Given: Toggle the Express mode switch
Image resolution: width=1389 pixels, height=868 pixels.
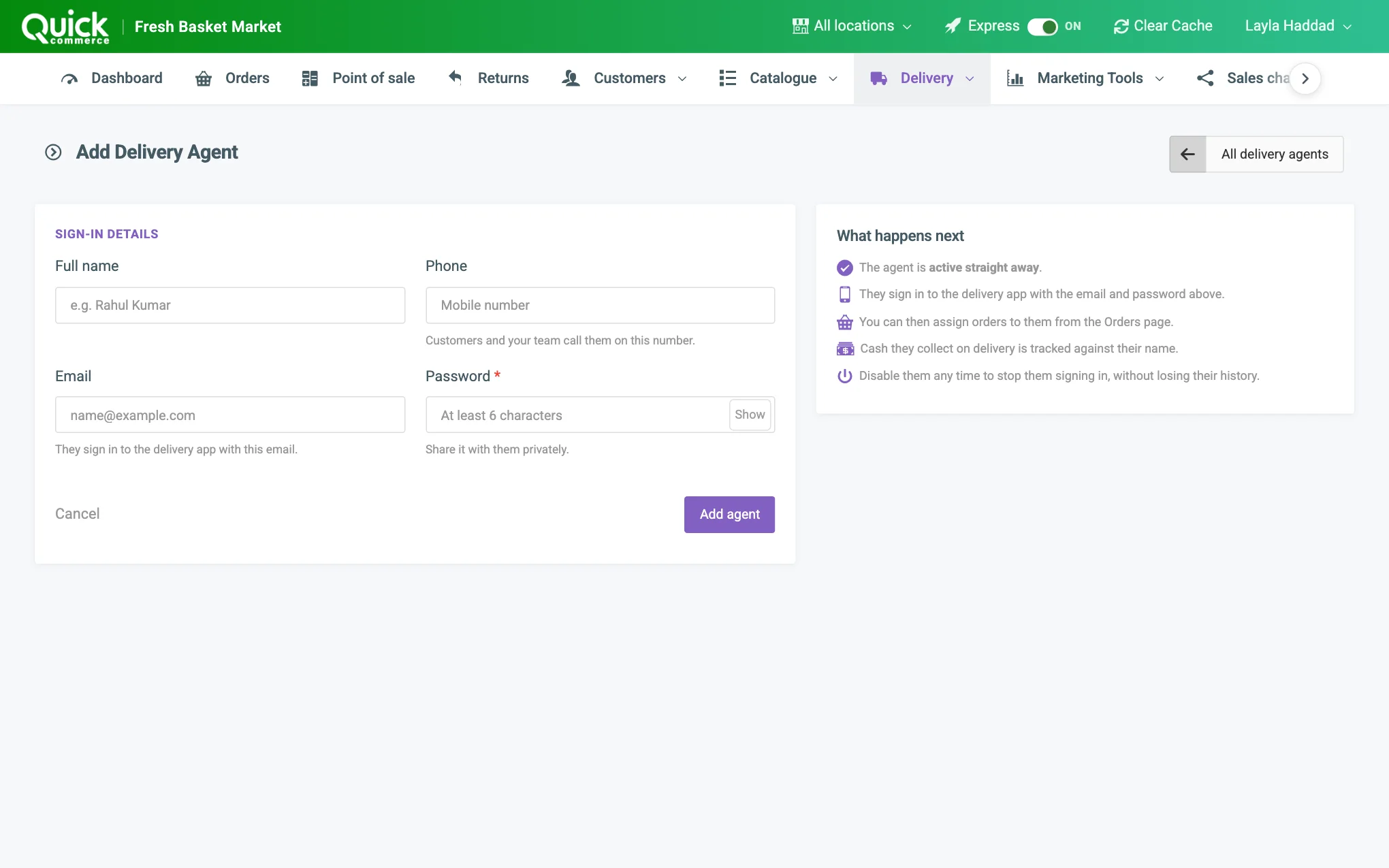Looking at the screenshot, I should tap(1042, 27).
